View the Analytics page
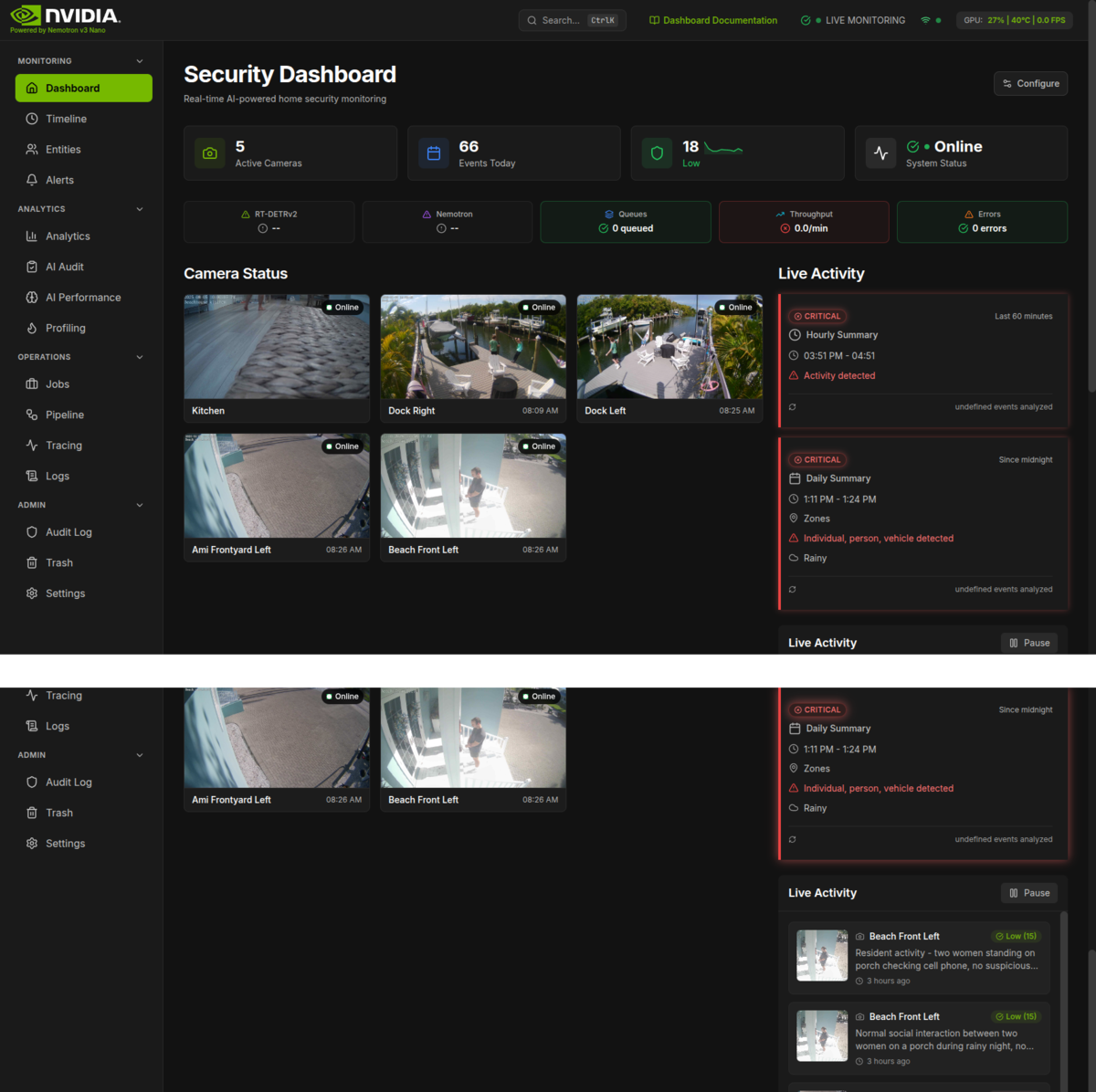The height and width of the screenshot is (1092, 1096). 68,236
